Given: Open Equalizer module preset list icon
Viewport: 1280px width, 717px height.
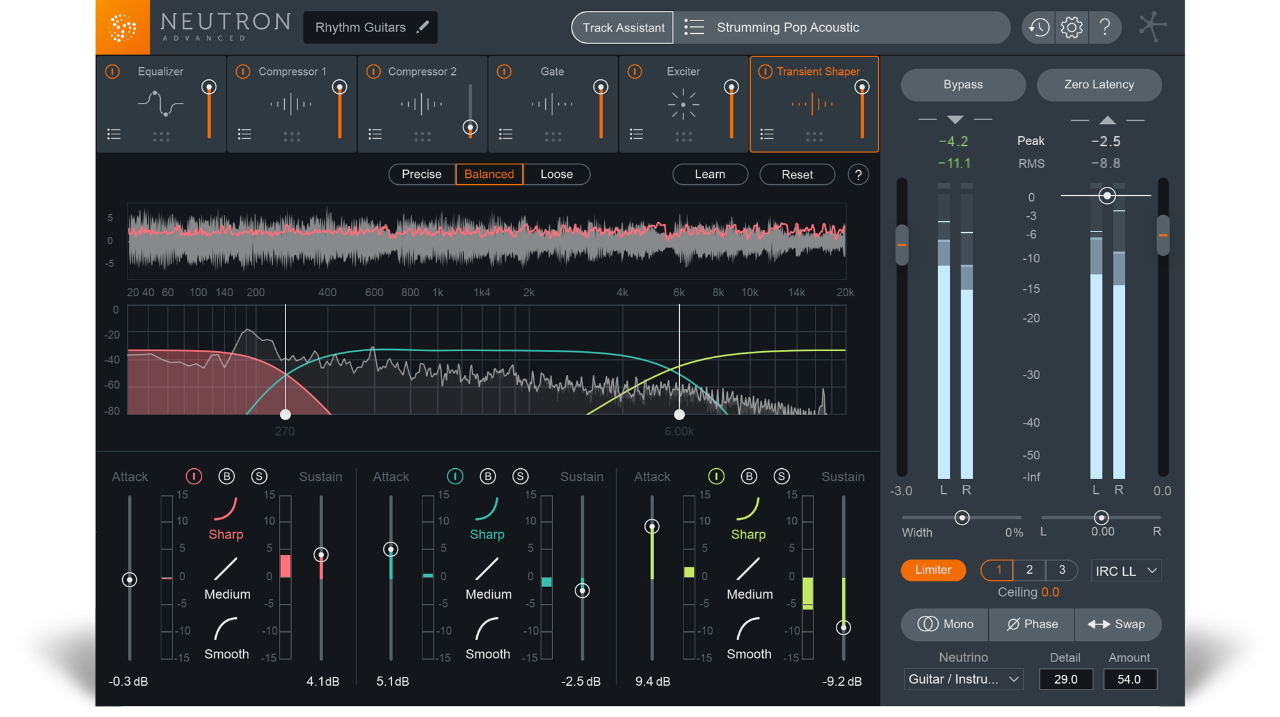Looking at the screenshot, I should pos(114,134).
